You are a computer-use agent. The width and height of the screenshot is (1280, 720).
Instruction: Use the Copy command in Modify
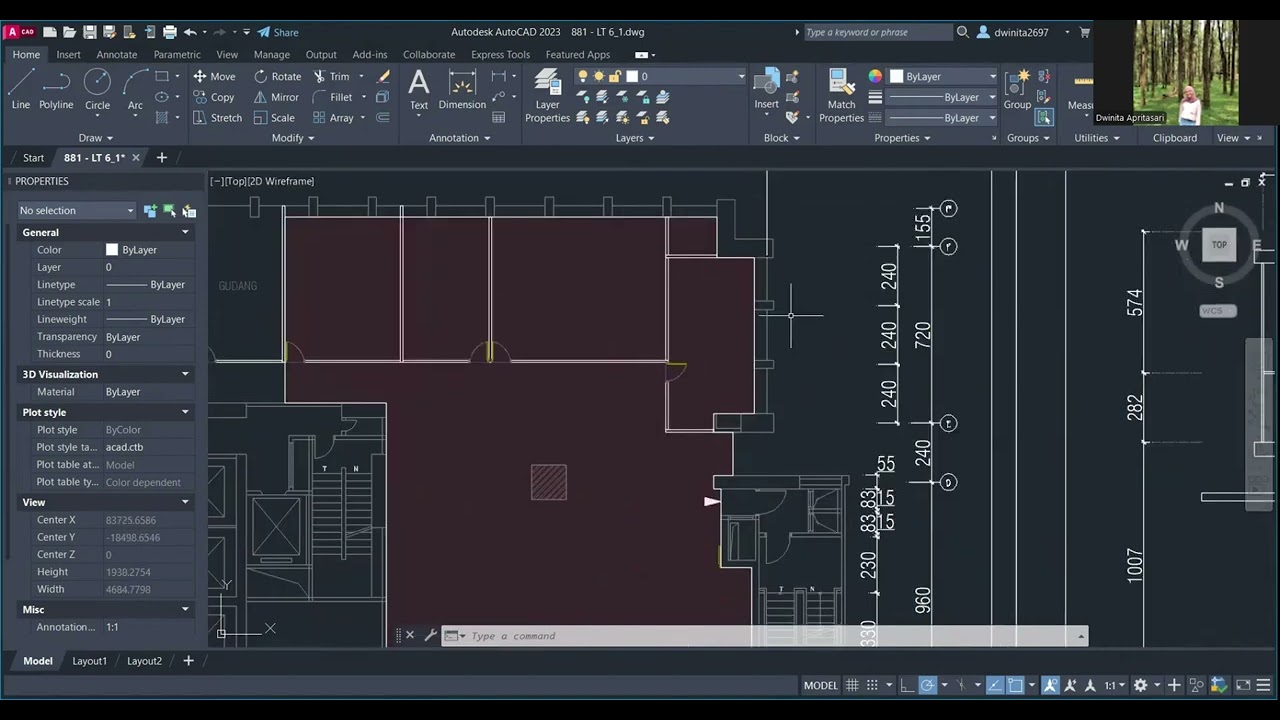pos(213,97)
